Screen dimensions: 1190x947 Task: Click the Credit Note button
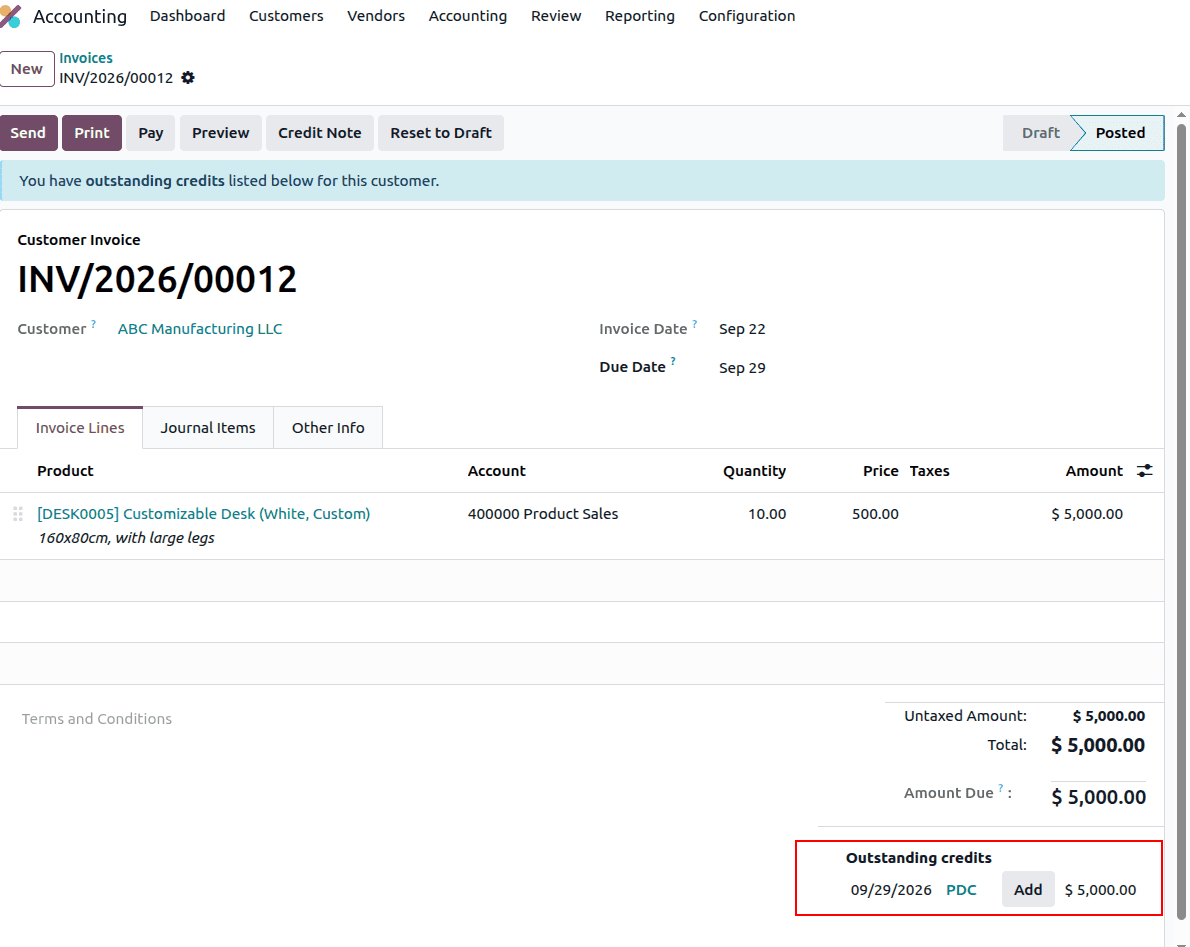tap(320, 133)
